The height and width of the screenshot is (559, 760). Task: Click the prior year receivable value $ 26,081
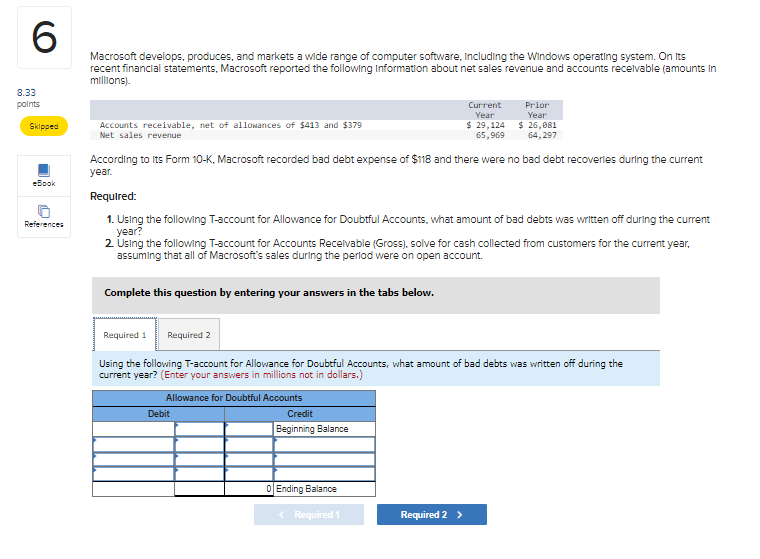pos(537,125)
